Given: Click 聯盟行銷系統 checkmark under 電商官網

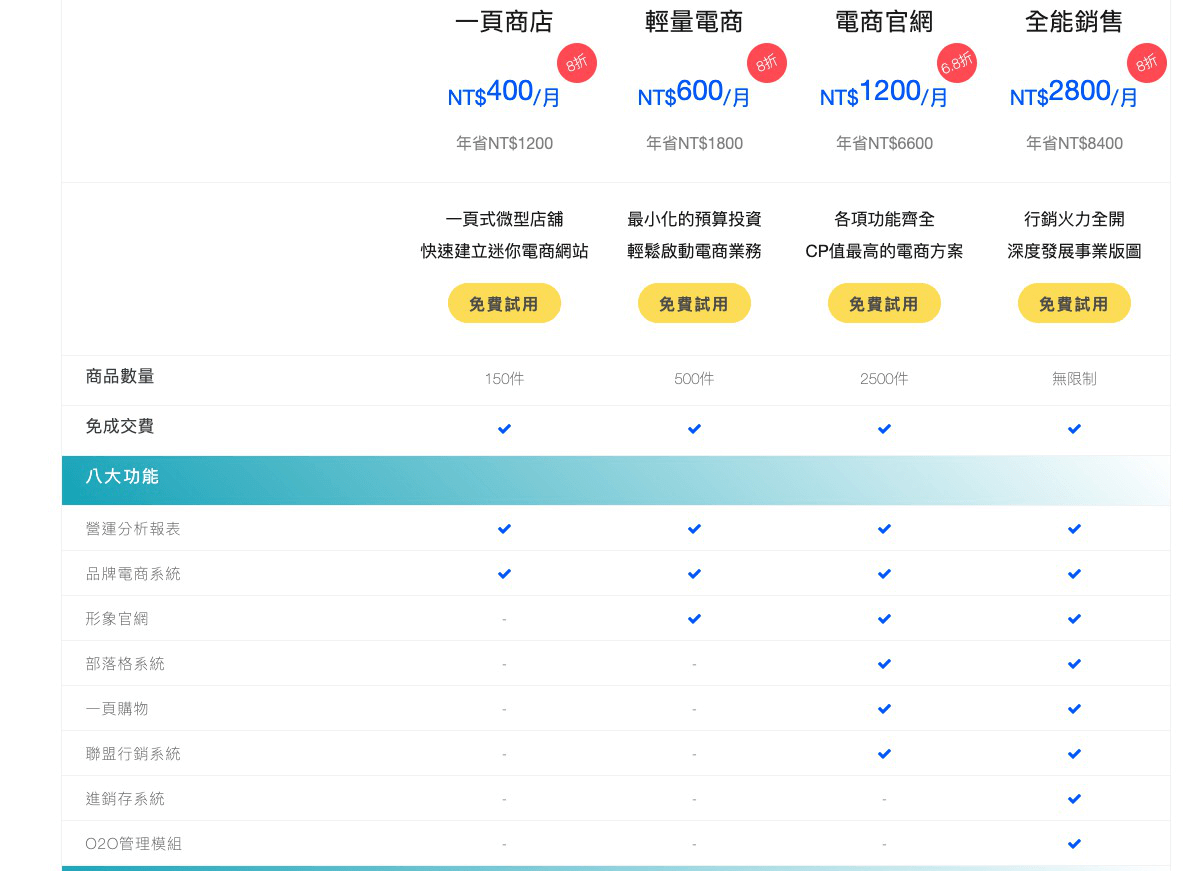Looking at the screenshot, I should 884,754.
